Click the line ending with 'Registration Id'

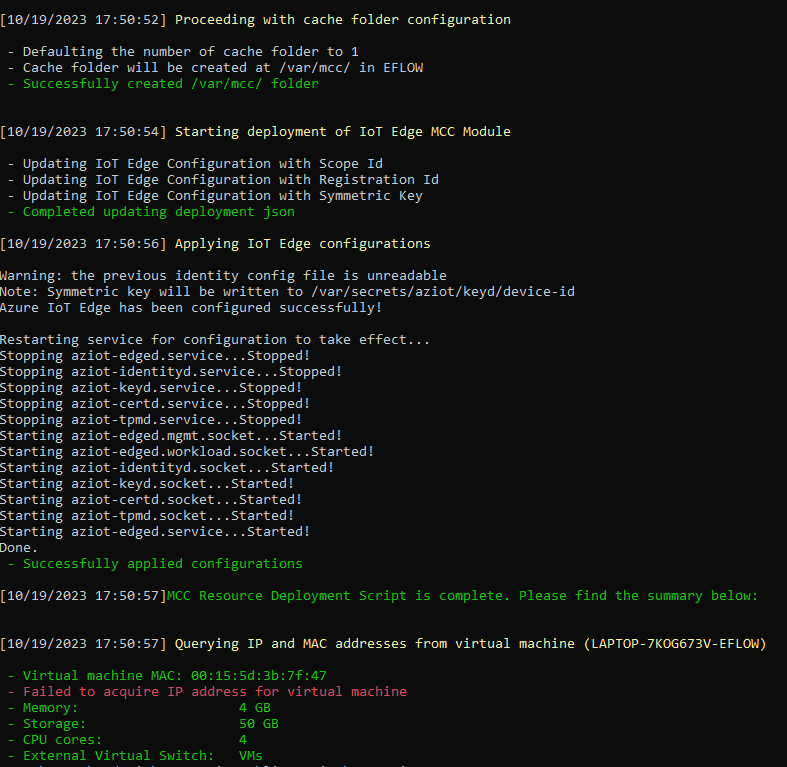click(230, 180)
